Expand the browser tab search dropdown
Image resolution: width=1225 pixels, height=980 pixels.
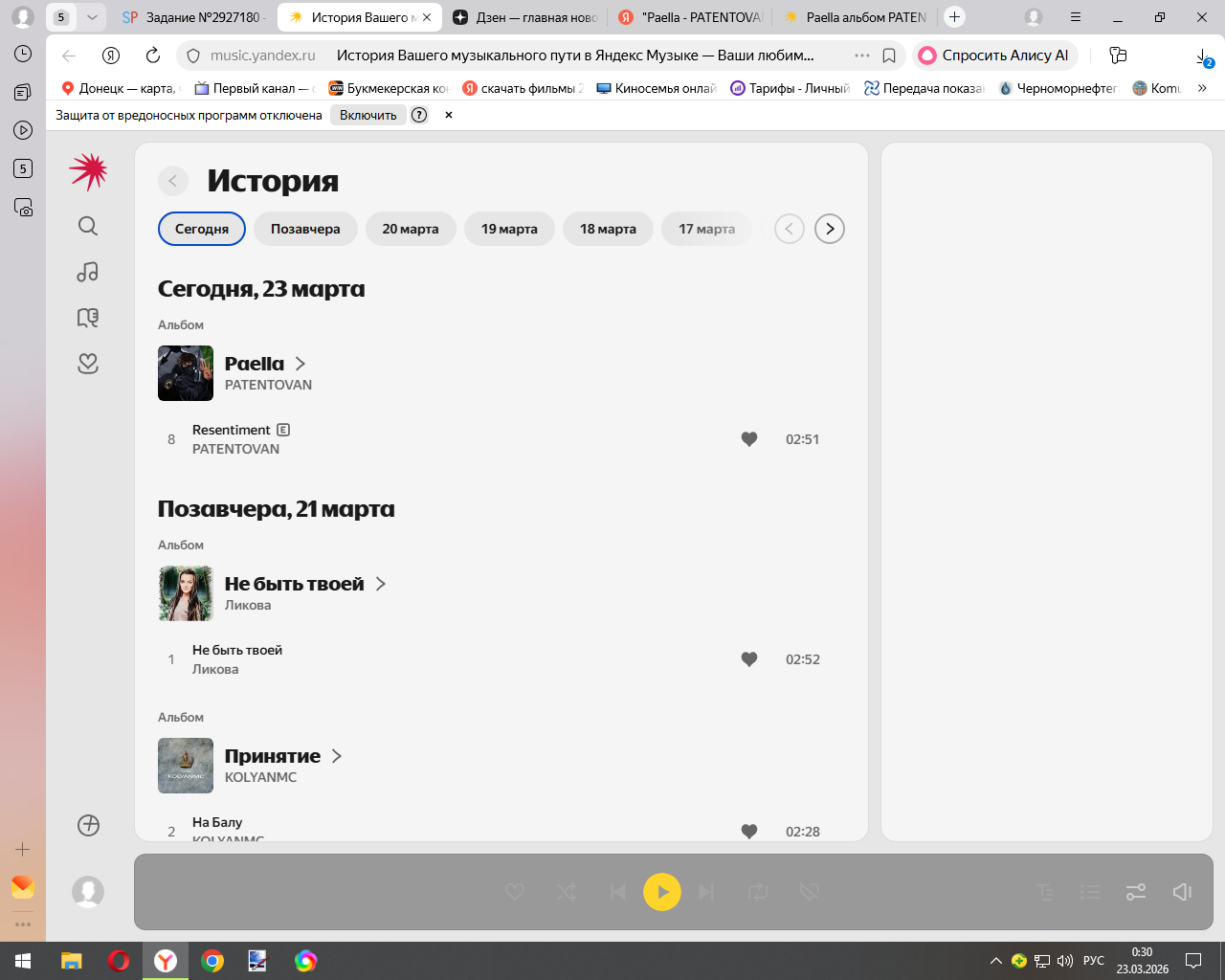click(92, 17)
